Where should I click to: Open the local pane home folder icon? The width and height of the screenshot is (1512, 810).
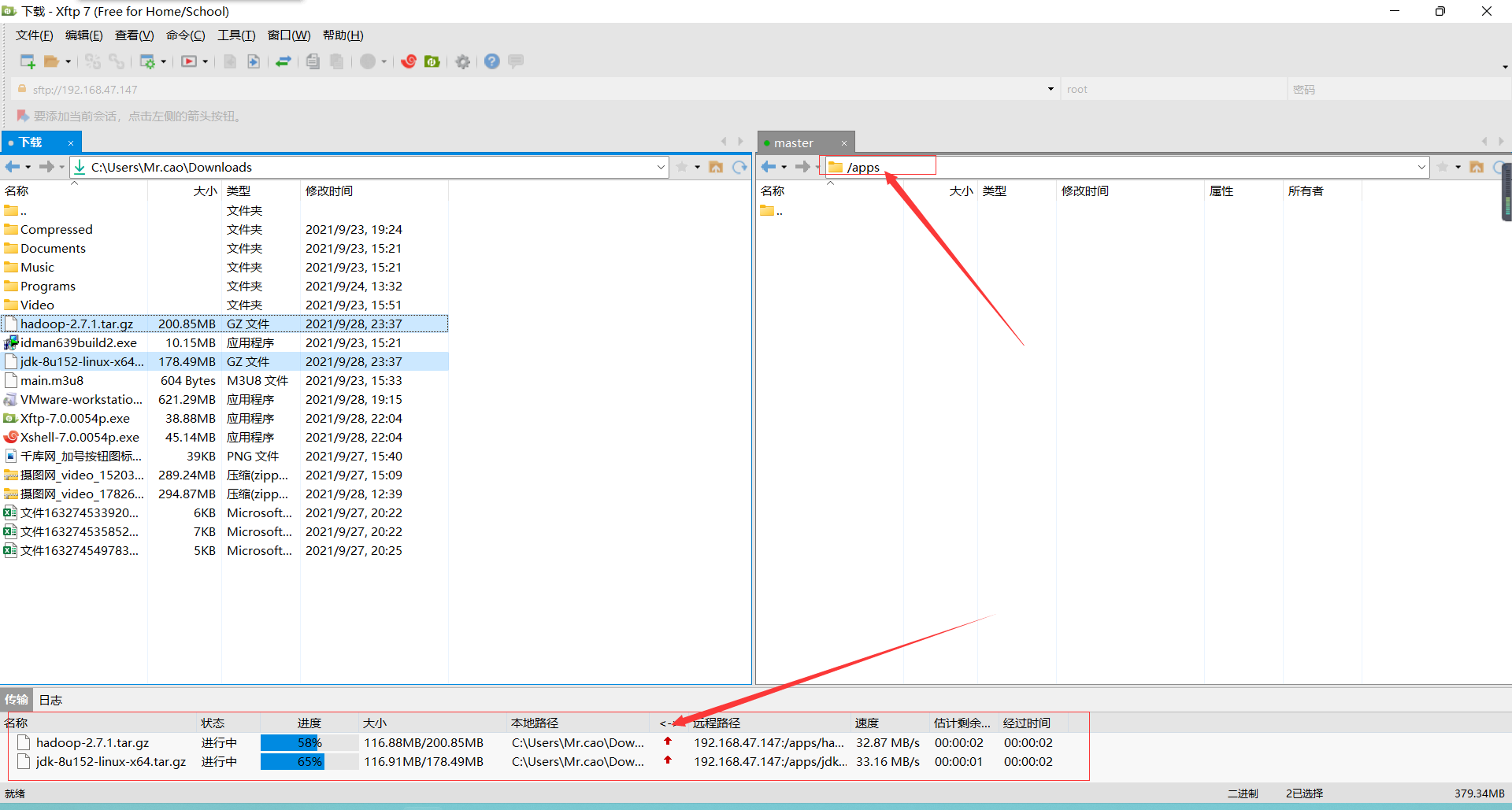click(x=716, y=167)
